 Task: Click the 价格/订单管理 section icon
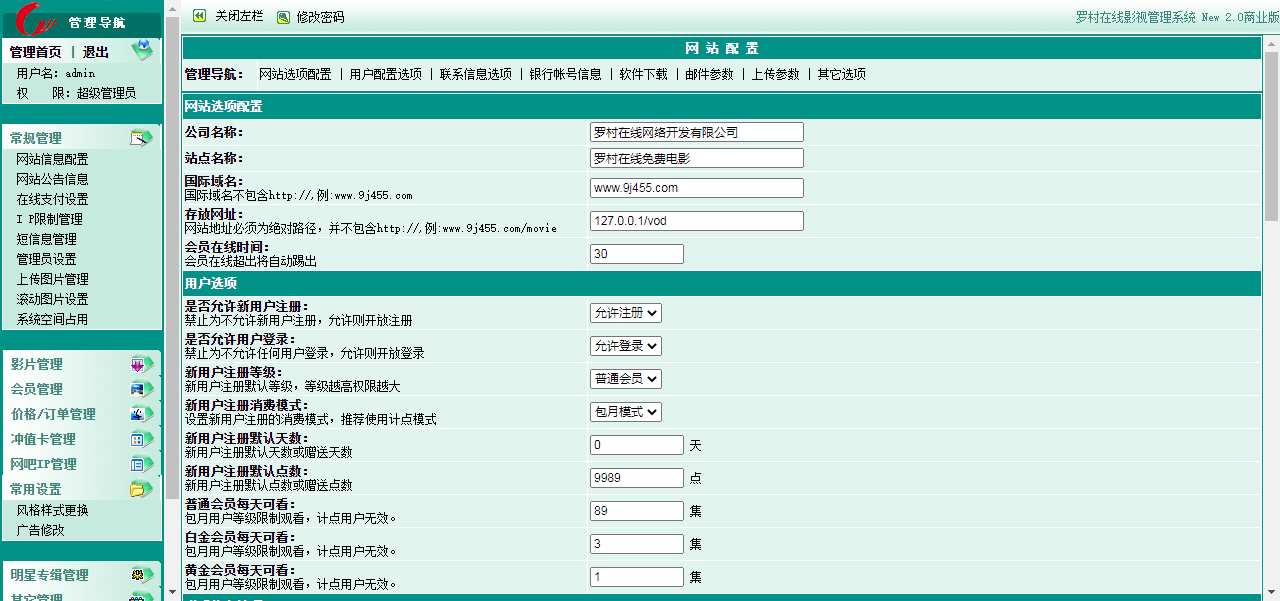[142, 414]
